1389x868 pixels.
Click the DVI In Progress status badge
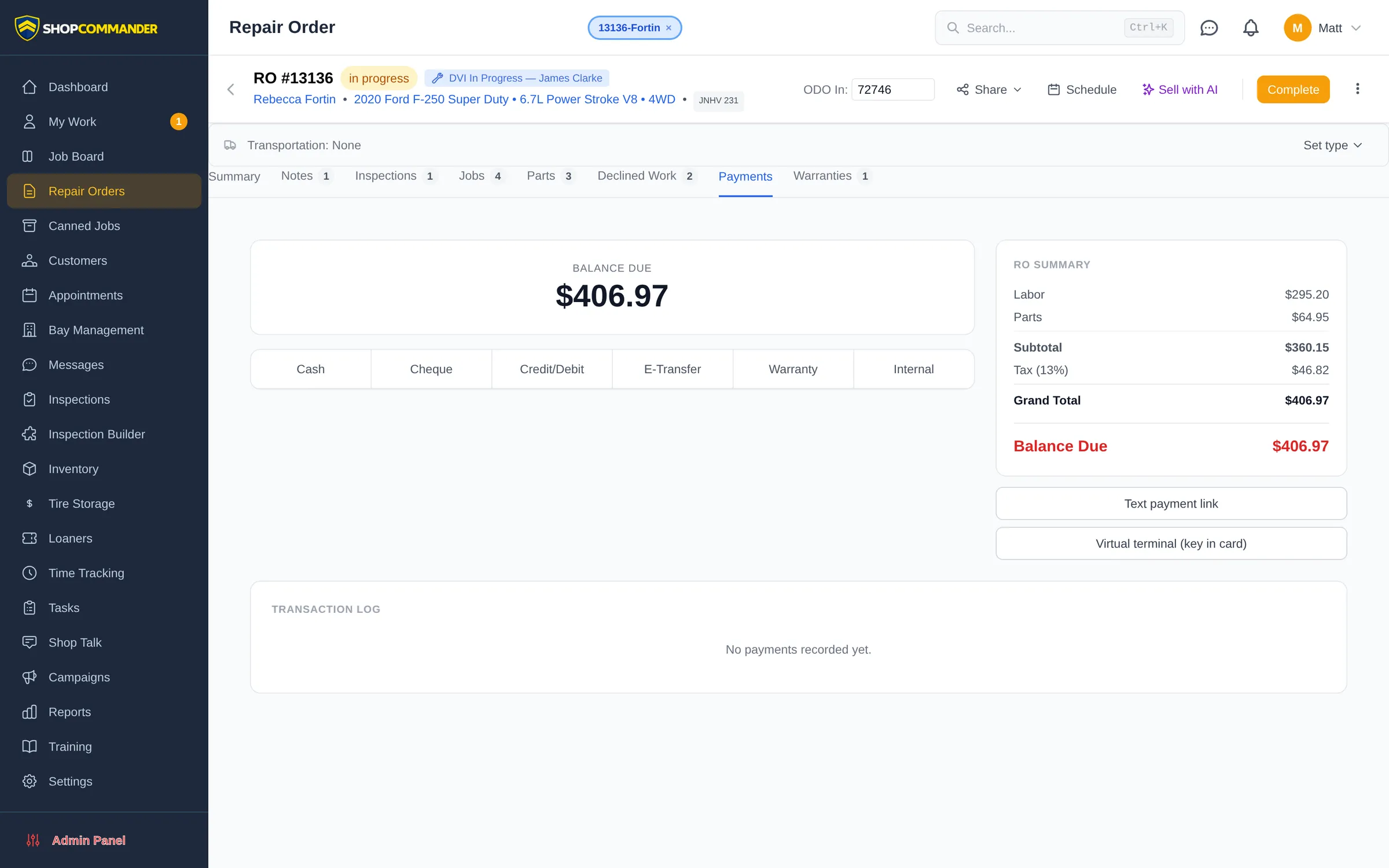click(517, 78)
